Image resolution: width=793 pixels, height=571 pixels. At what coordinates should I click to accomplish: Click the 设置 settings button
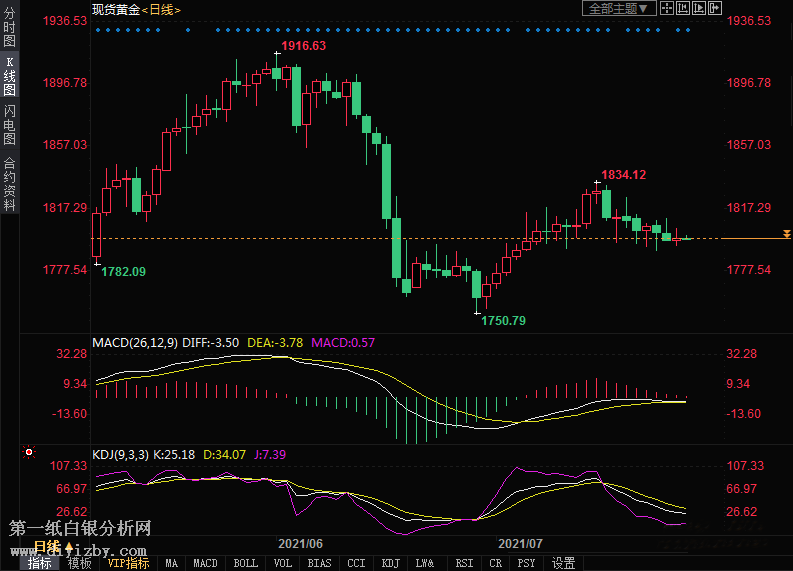[x=563, y=563]
